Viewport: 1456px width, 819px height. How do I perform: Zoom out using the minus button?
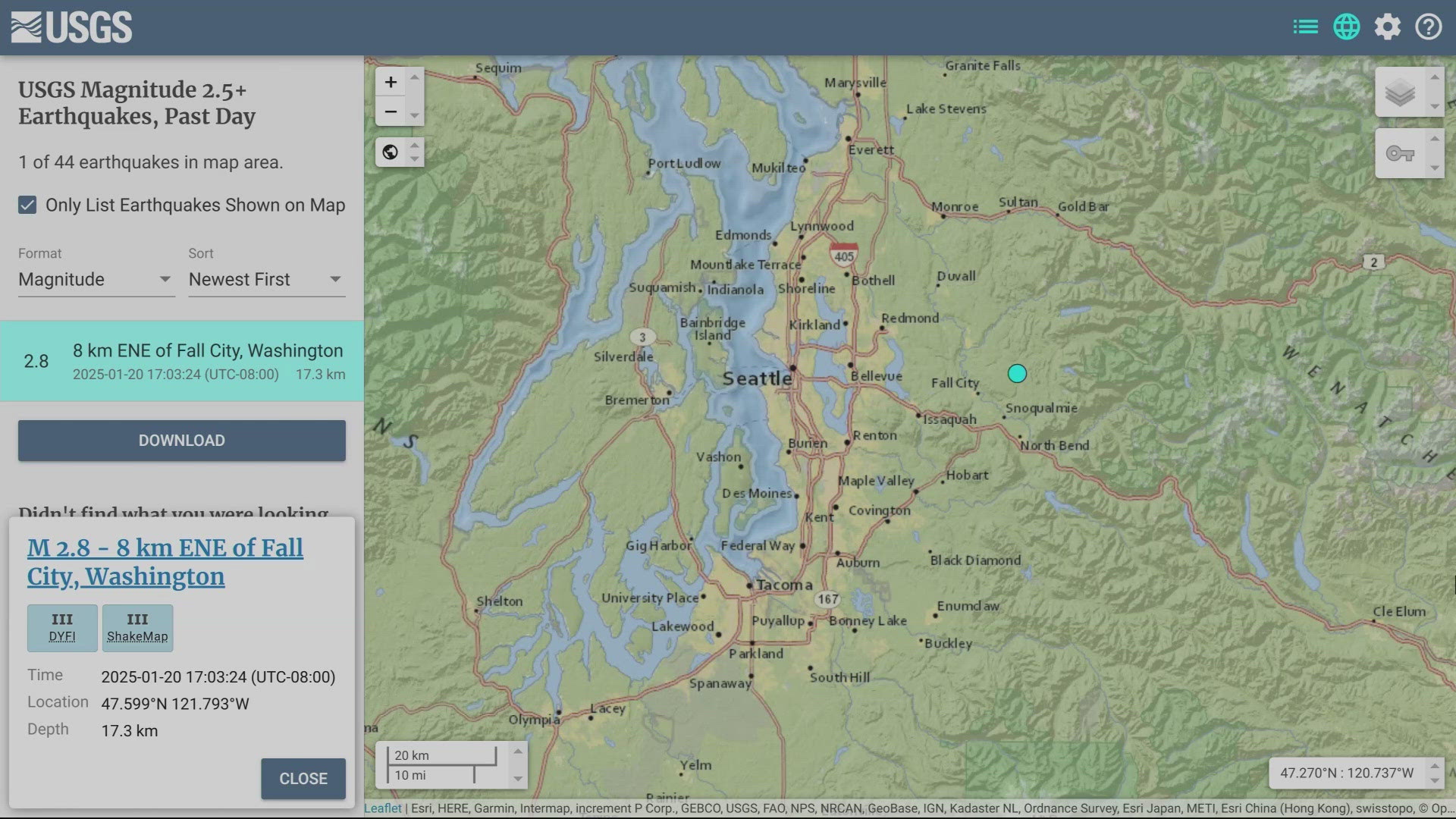click(391, 111)
